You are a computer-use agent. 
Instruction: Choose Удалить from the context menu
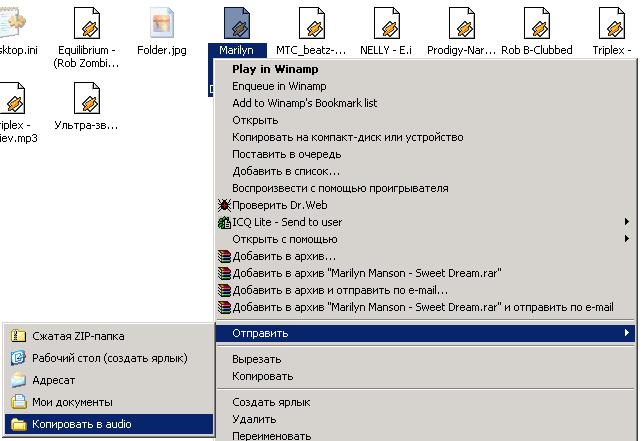[x=425, y=419]
